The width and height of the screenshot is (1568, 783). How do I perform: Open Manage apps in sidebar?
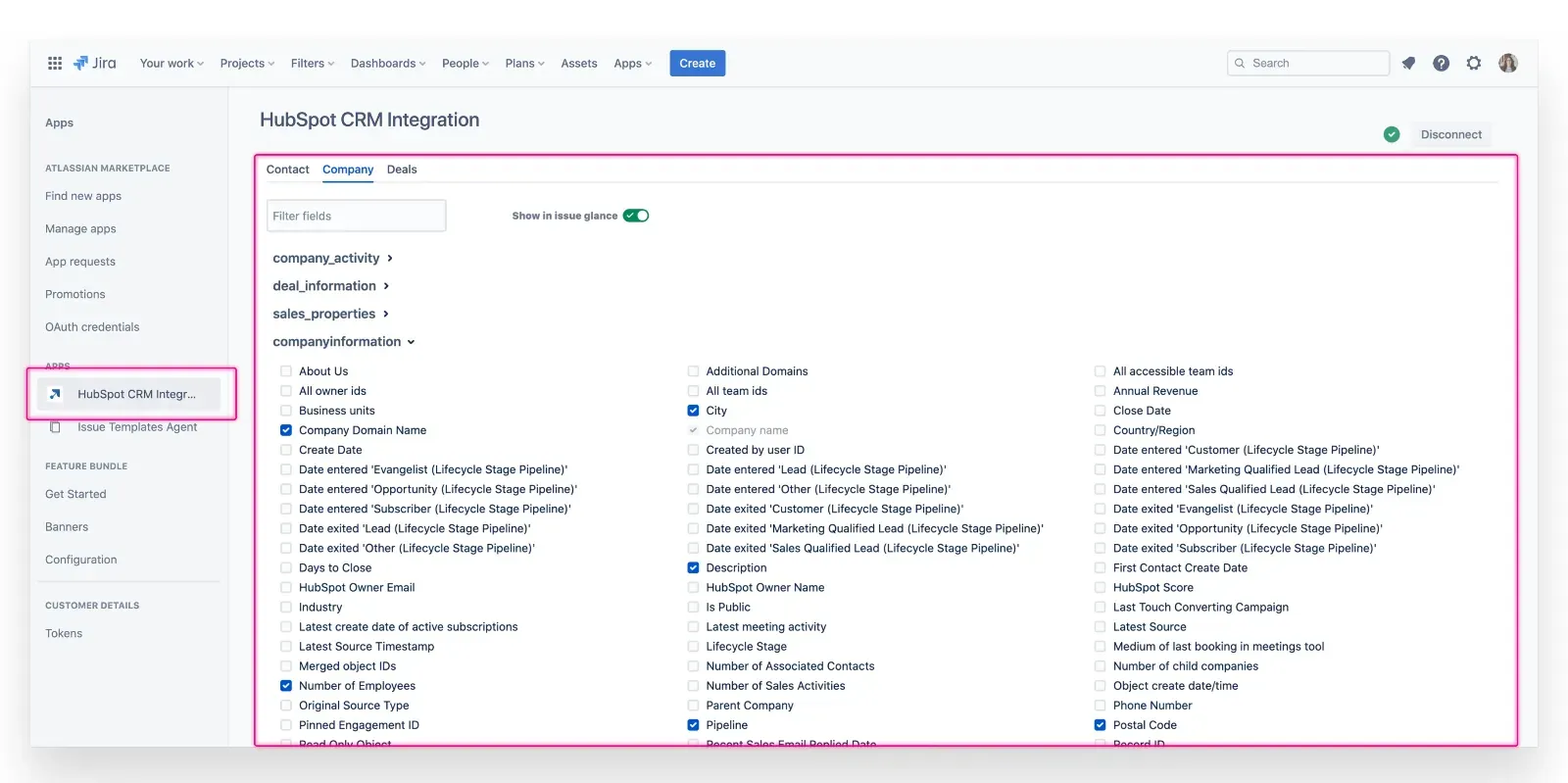[x=80, y=228]
